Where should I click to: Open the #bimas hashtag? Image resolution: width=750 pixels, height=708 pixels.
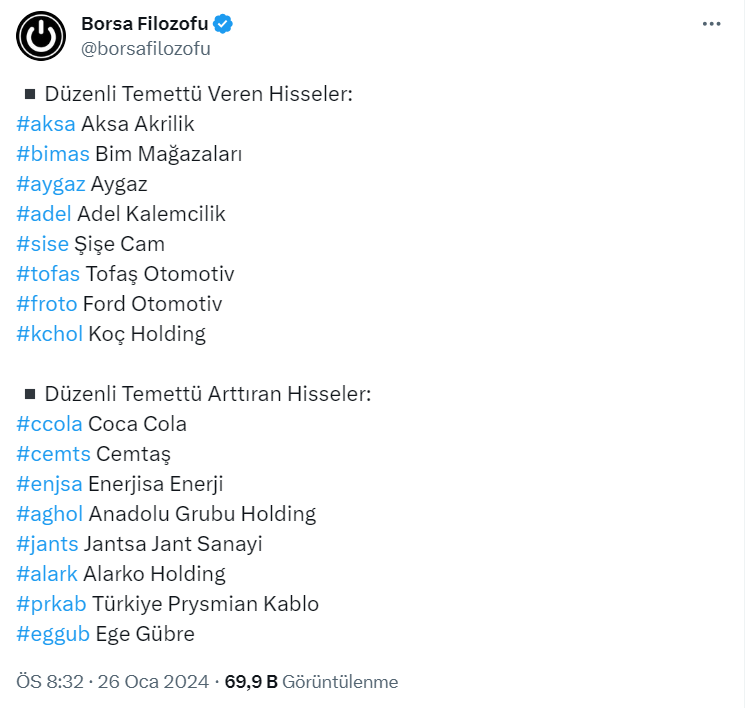[x=53, y=154]
